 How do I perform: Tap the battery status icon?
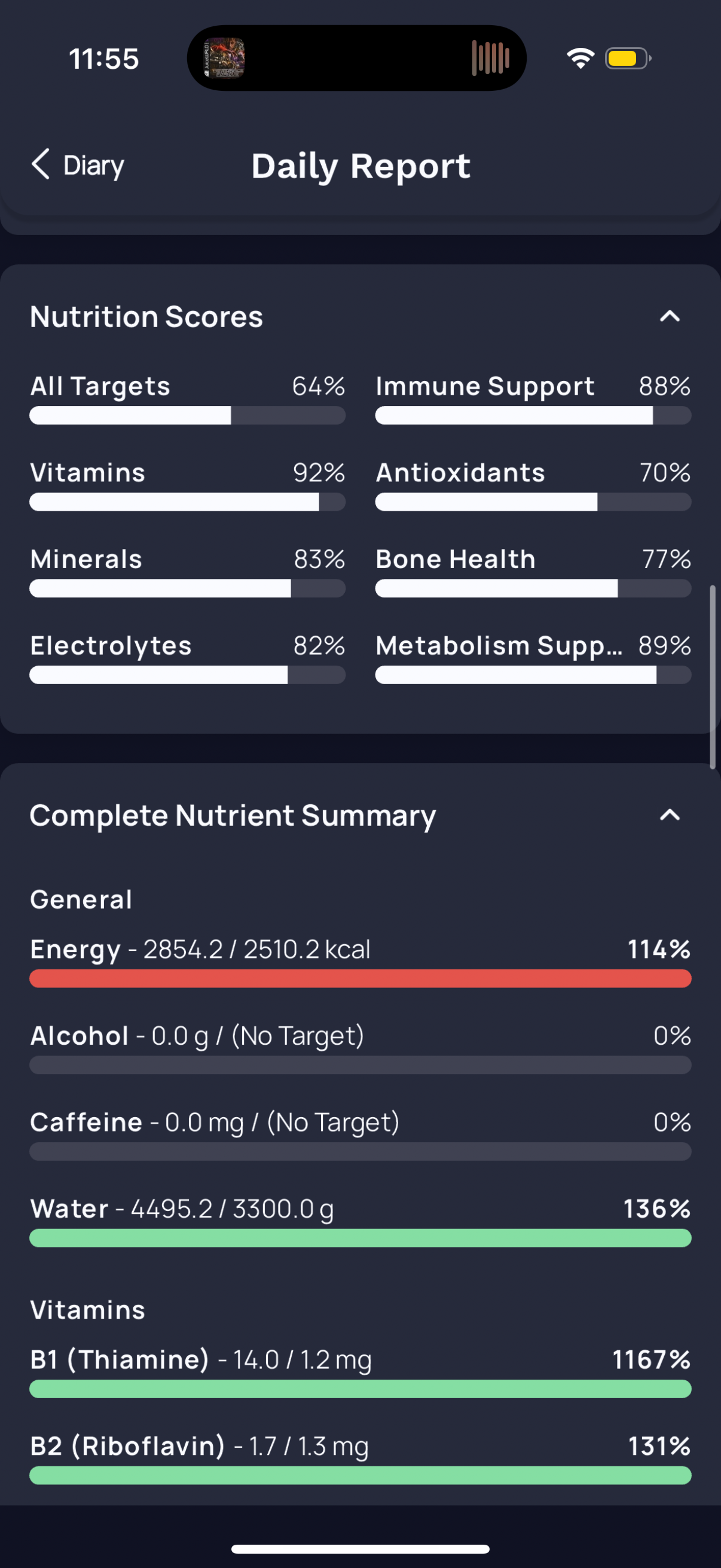[x=628, y=59]
